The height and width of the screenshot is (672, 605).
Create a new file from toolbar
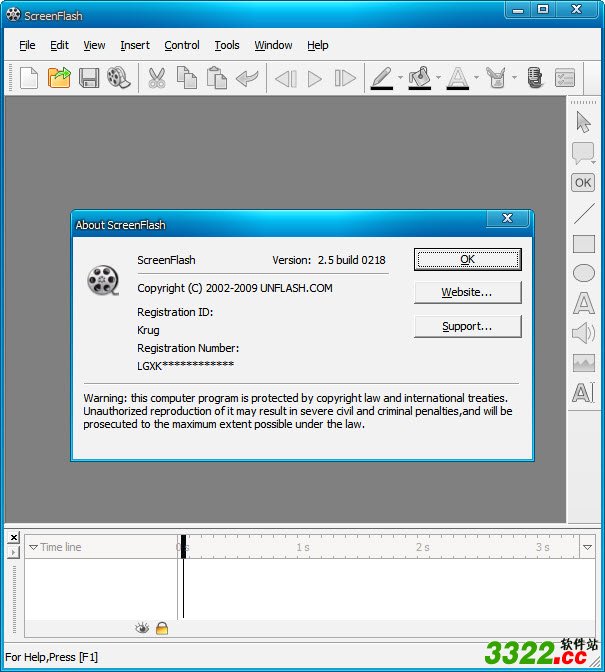pyautogui.click(x=29, y=78)
